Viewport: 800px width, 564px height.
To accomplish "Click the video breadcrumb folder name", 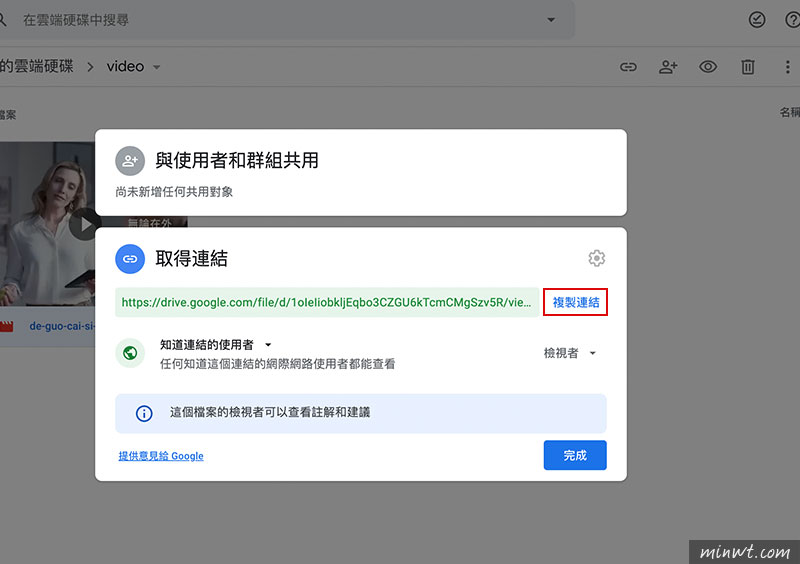I will tap(125, 66).
